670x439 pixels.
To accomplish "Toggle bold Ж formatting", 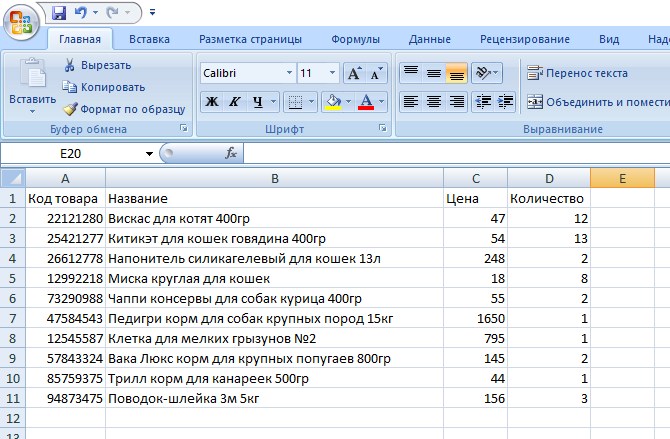I will click(x=212, y=102).
